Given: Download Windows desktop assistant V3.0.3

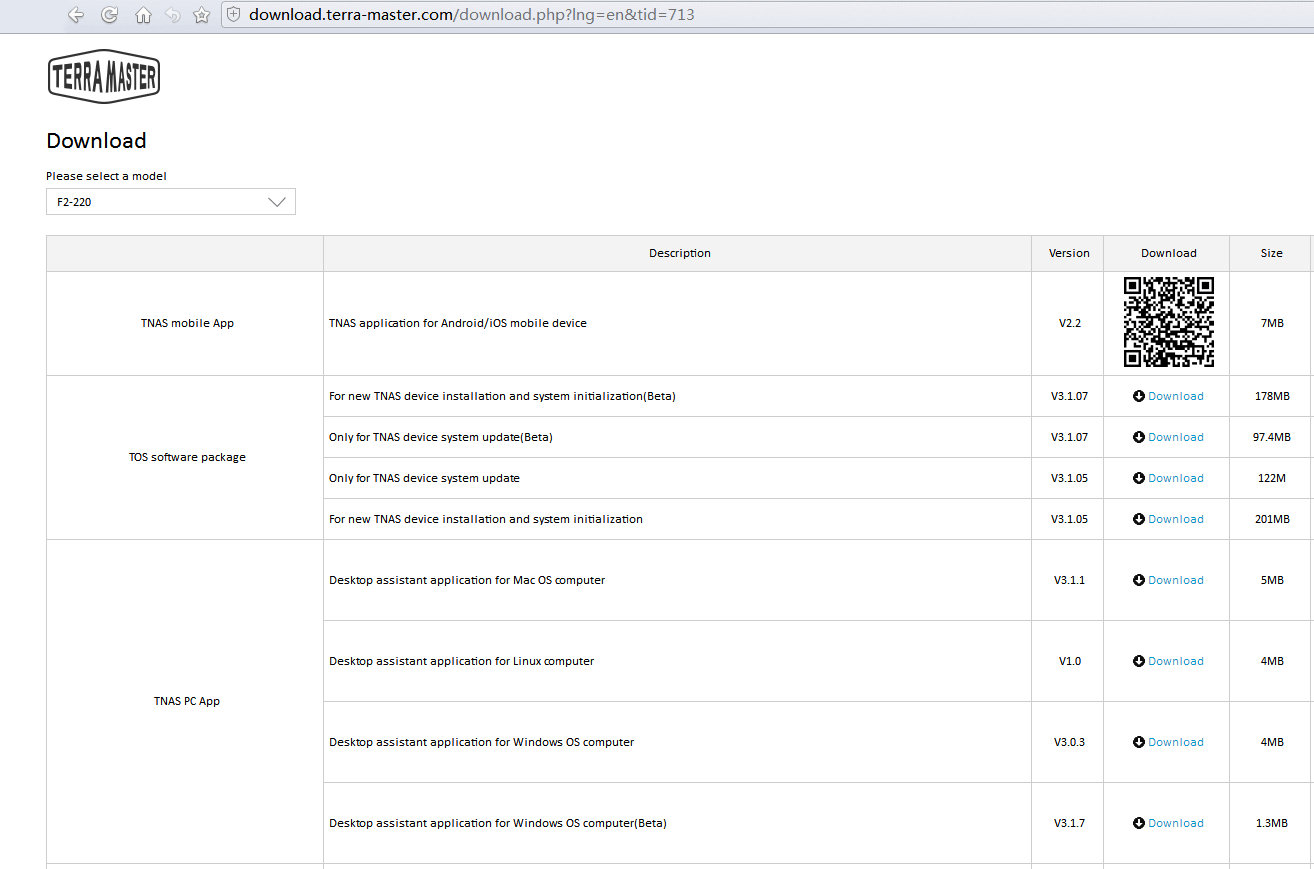Looking at the screenshot, I should [x=1175, y=743].
